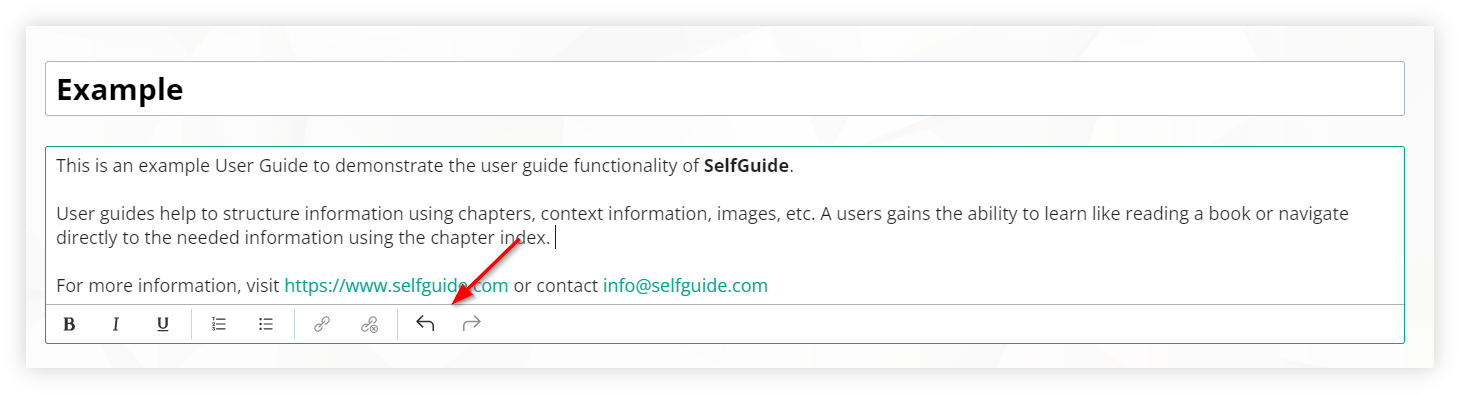Place the cursor after 'chapter index.'

553,238
